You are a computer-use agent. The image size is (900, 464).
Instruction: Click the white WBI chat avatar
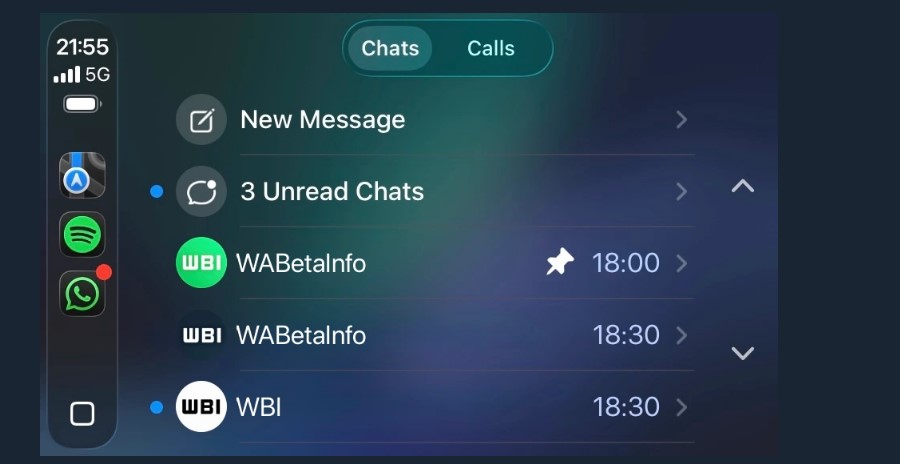201,407
